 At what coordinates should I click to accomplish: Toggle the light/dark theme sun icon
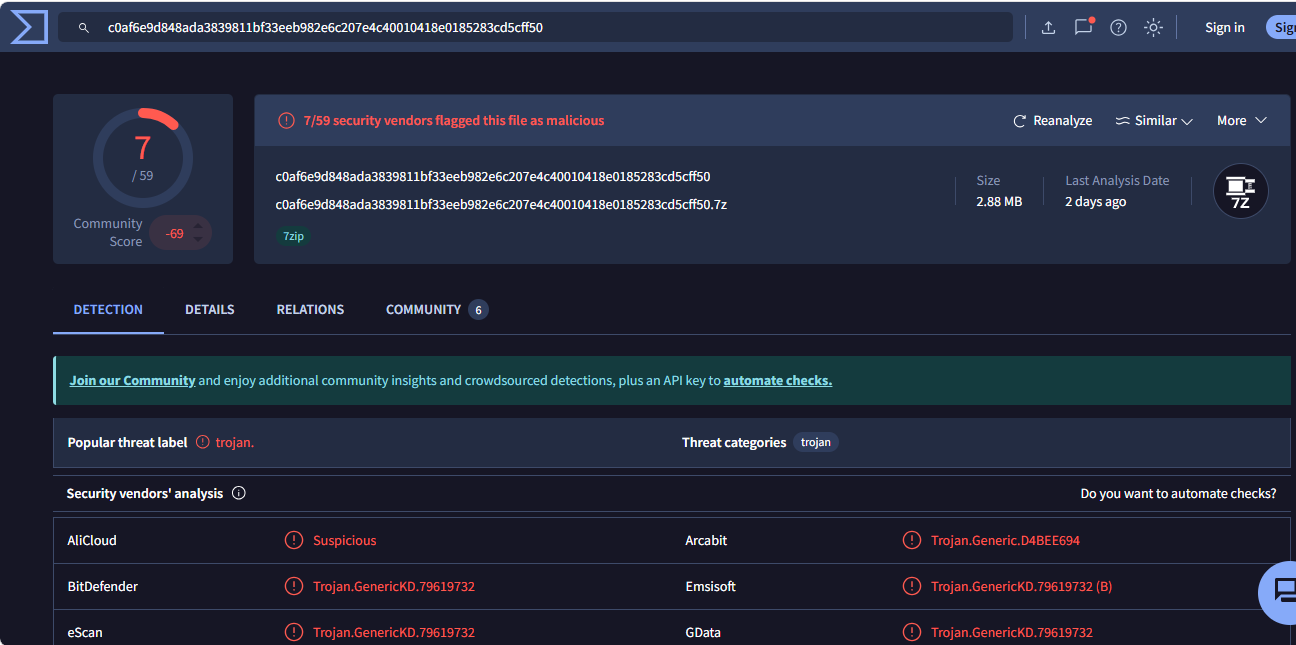[1153, 28]
